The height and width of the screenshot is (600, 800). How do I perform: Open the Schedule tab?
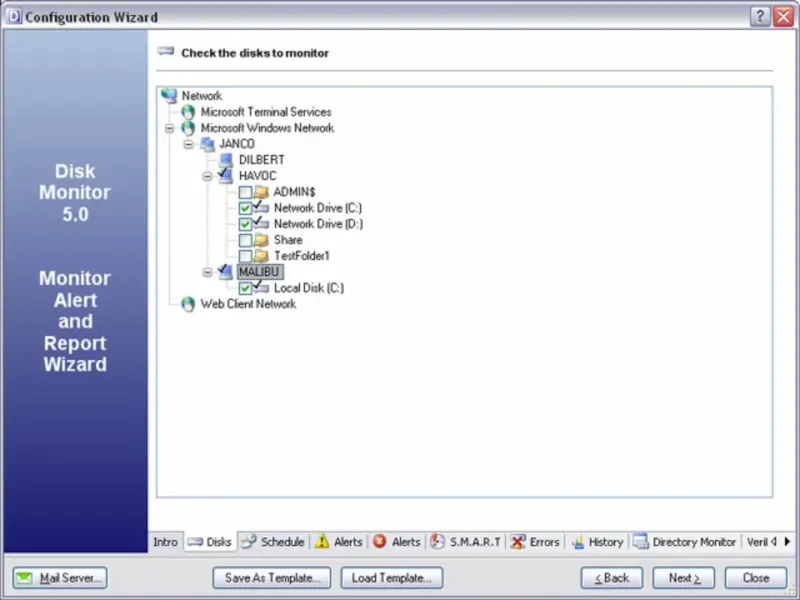(273, 542)
